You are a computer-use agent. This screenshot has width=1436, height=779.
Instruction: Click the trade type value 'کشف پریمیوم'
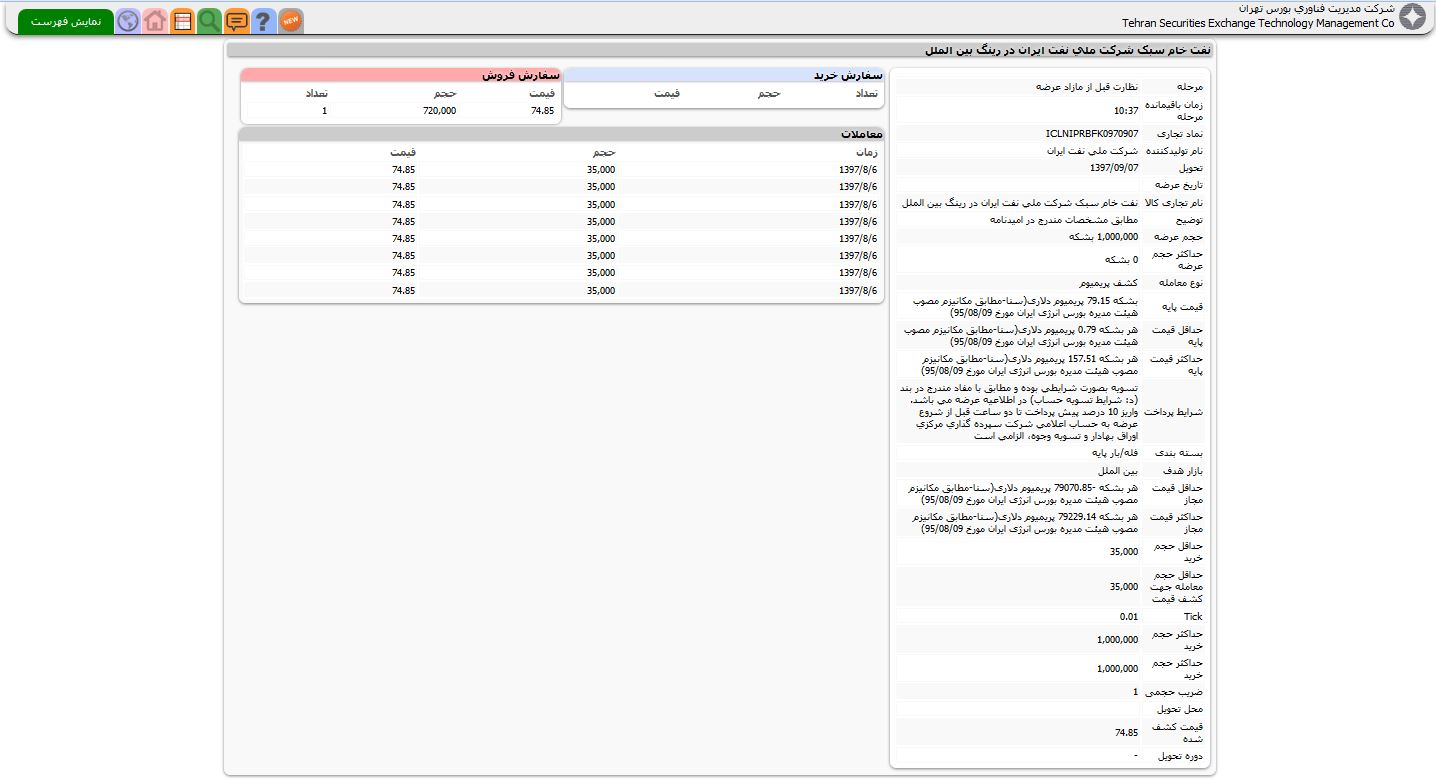coord(1109,283)
